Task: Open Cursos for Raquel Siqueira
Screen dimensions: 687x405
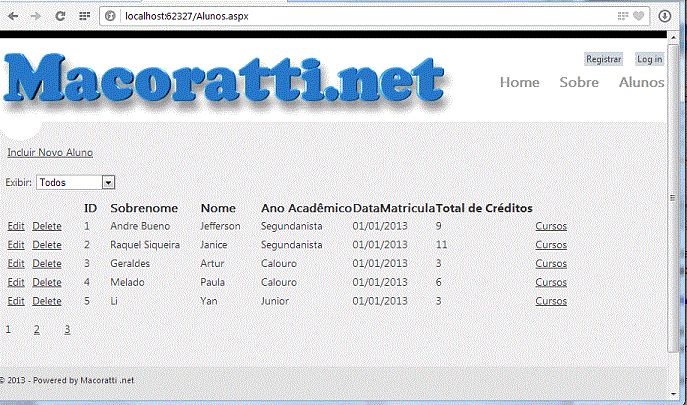Action: pyautogui.click(x=551, y=245)
